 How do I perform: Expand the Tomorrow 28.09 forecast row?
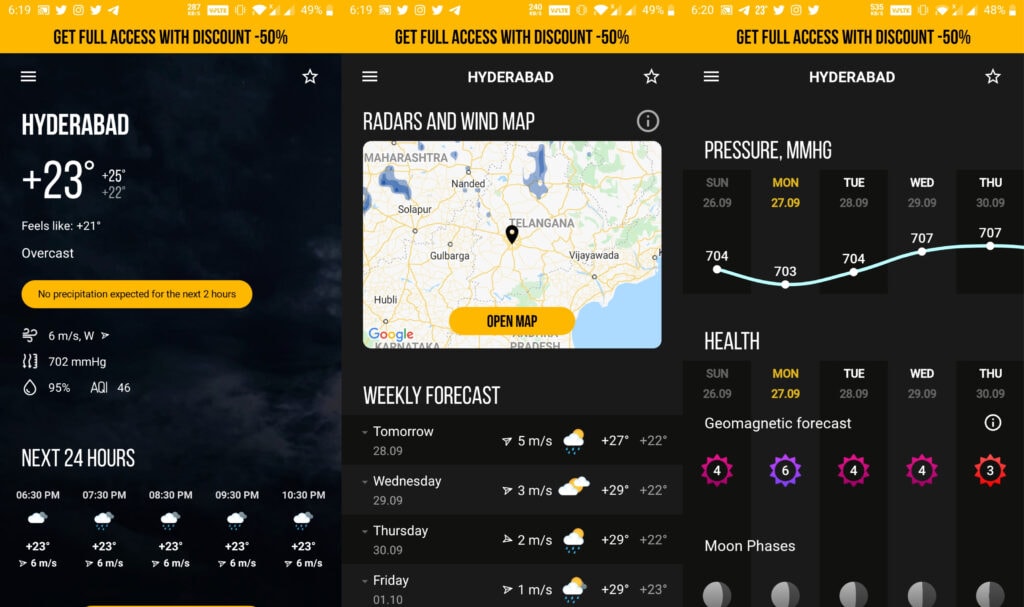512,440
